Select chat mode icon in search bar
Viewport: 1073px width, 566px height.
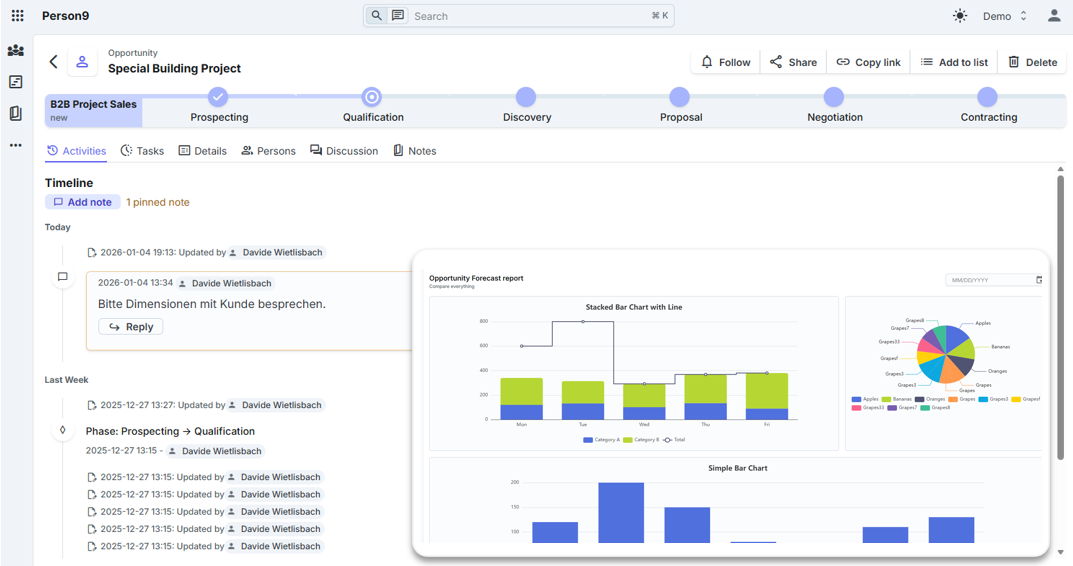click(398, 16)
